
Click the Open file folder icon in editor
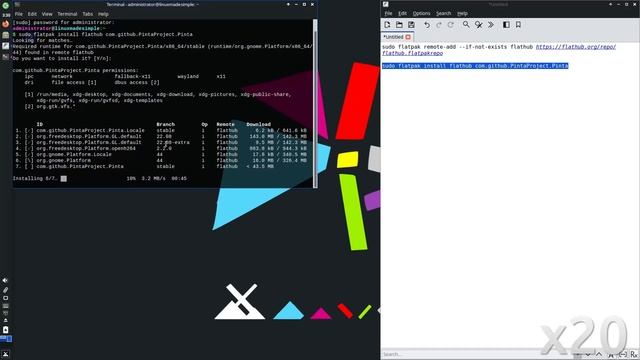(x=399, y=25)
